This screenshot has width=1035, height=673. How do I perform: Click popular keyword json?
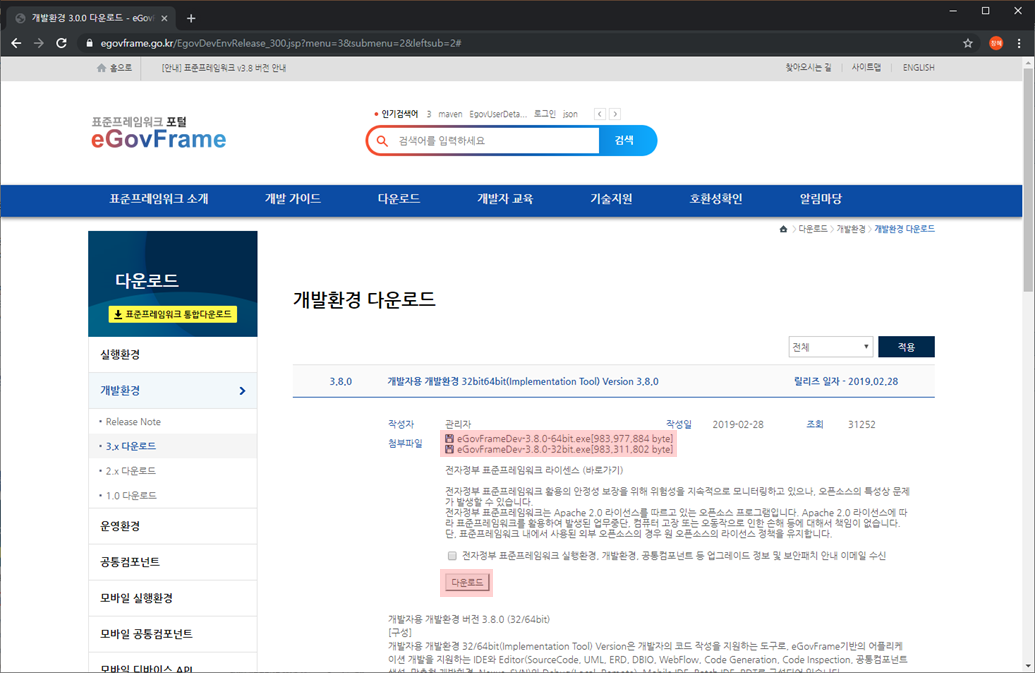pyautogui.click(x=570, y=114)
